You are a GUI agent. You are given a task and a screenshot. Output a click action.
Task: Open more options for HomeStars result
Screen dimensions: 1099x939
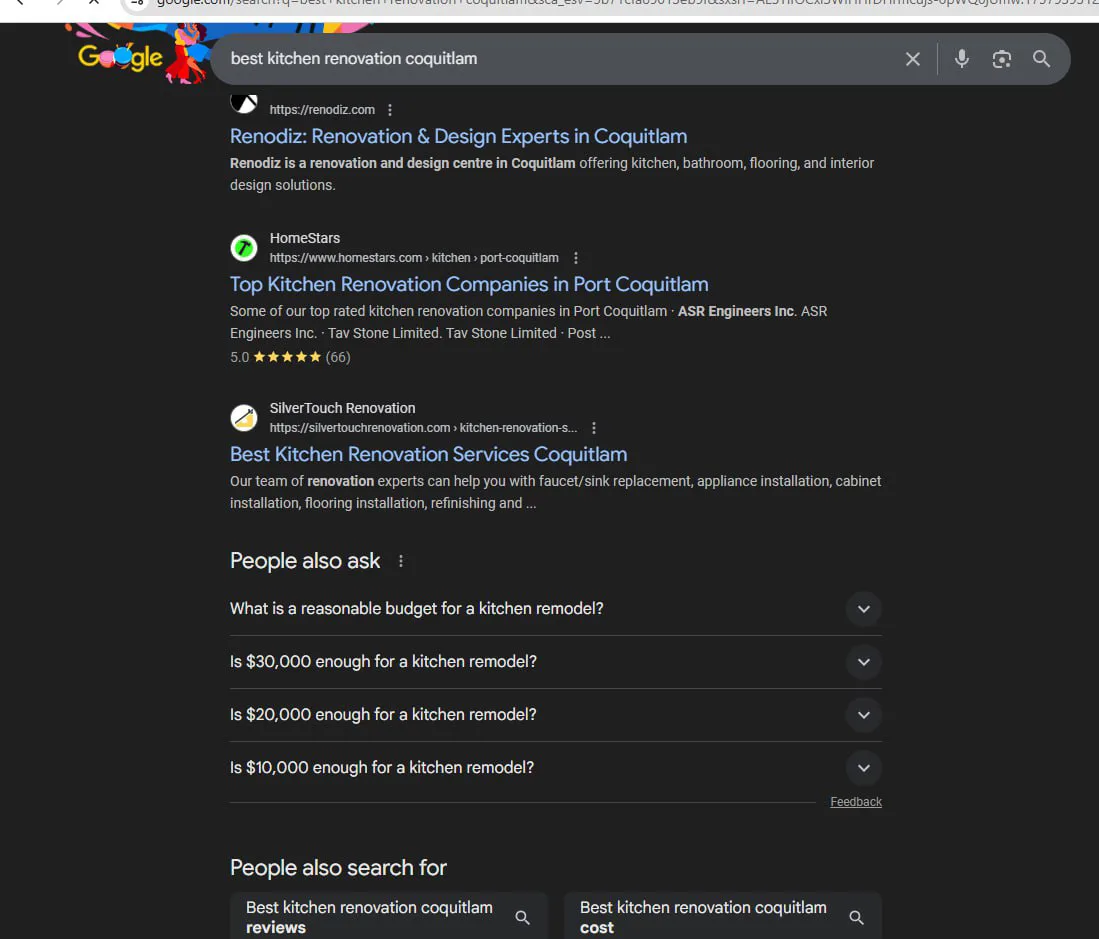[x=576, y=258]
